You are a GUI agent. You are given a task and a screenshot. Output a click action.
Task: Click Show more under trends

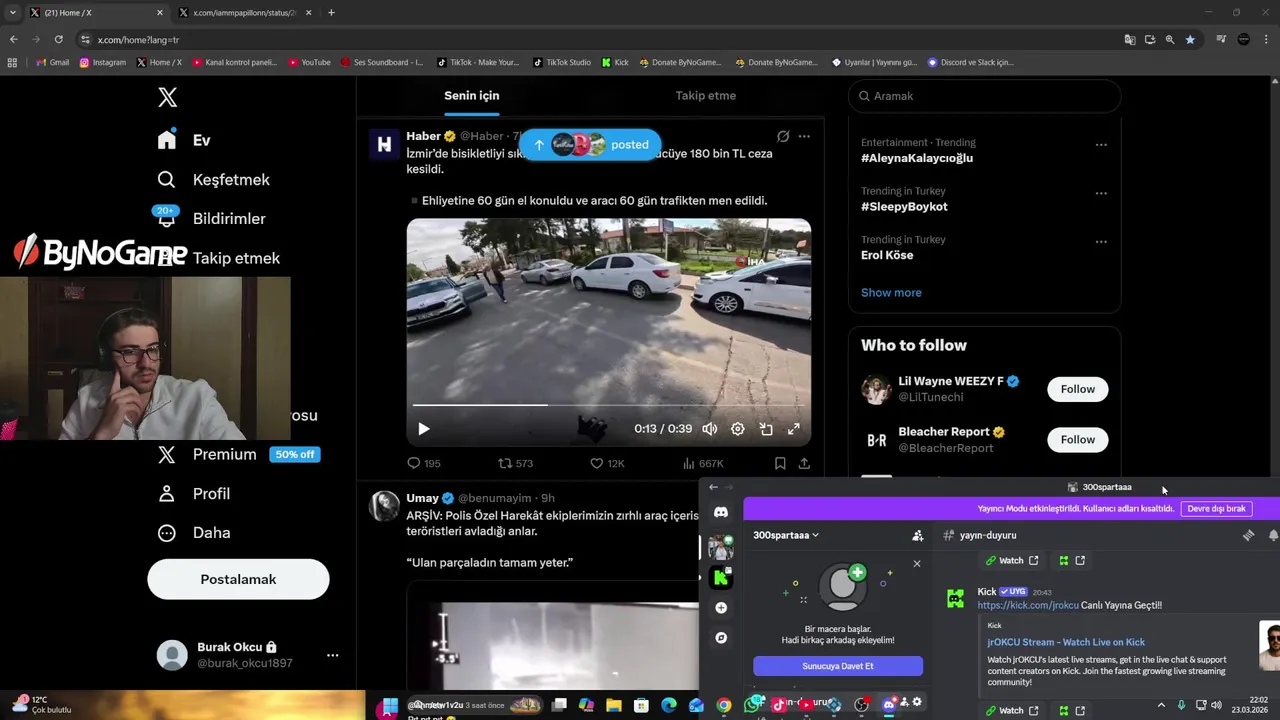pos(891,292)
